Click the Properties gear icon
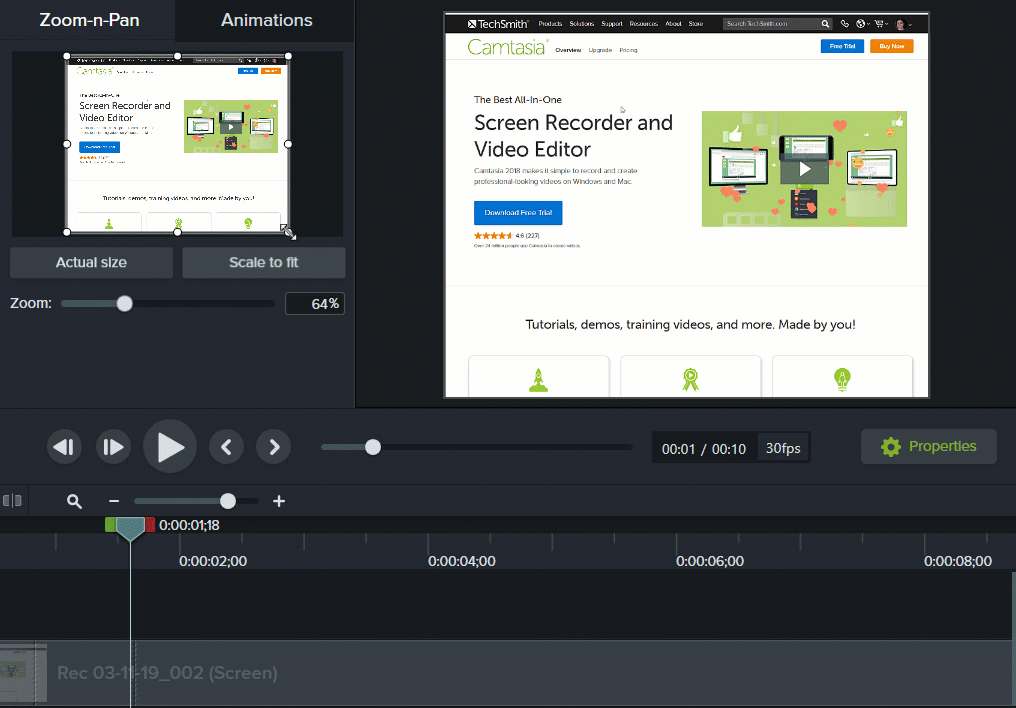1016x708 pixels. [x=891, y=446]
